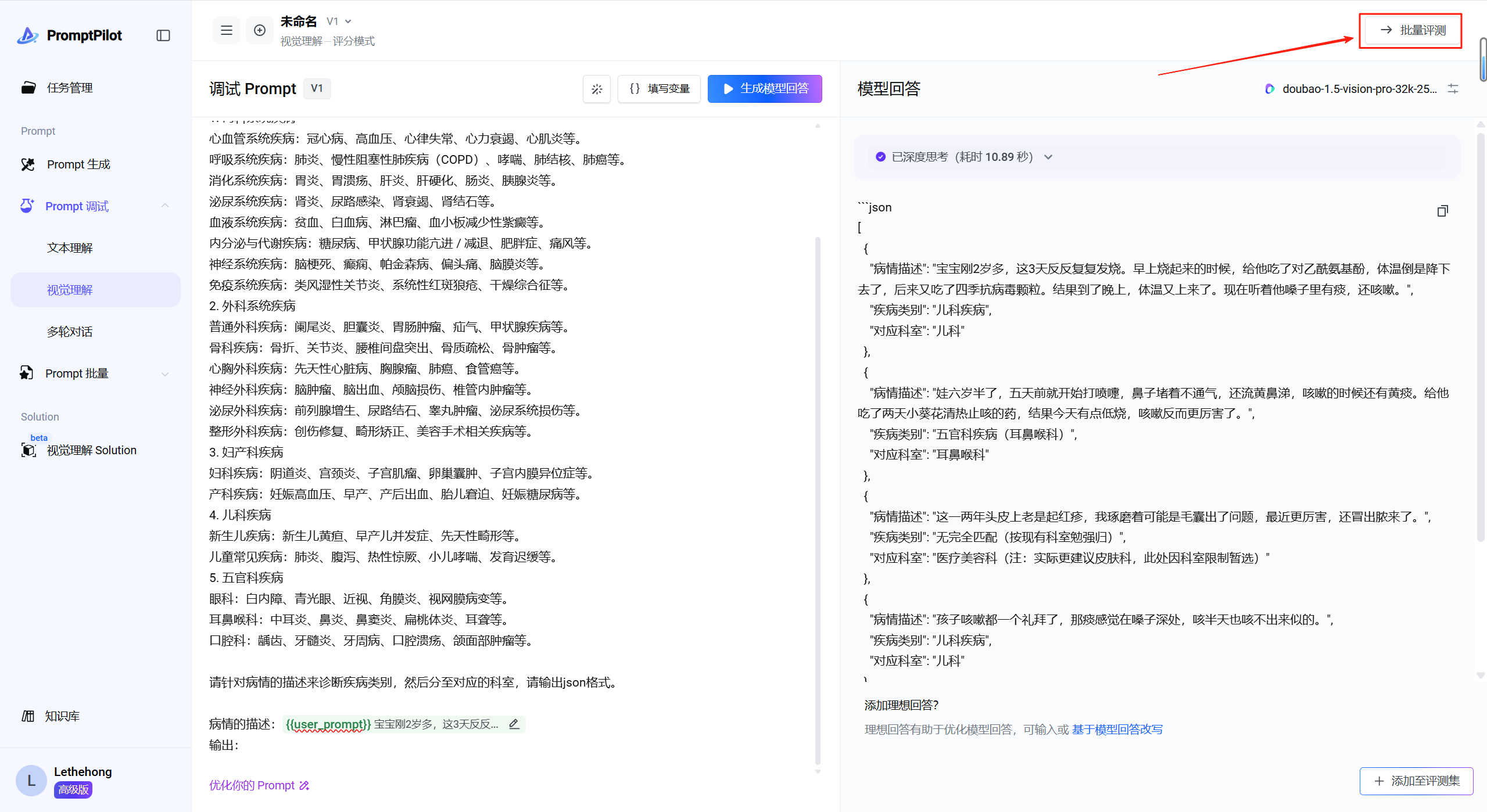The width and height of the screenshot is (1487, 812).
Task: Click 批量评测 button
Action: pyautogui.click(x=1412, y=30)
